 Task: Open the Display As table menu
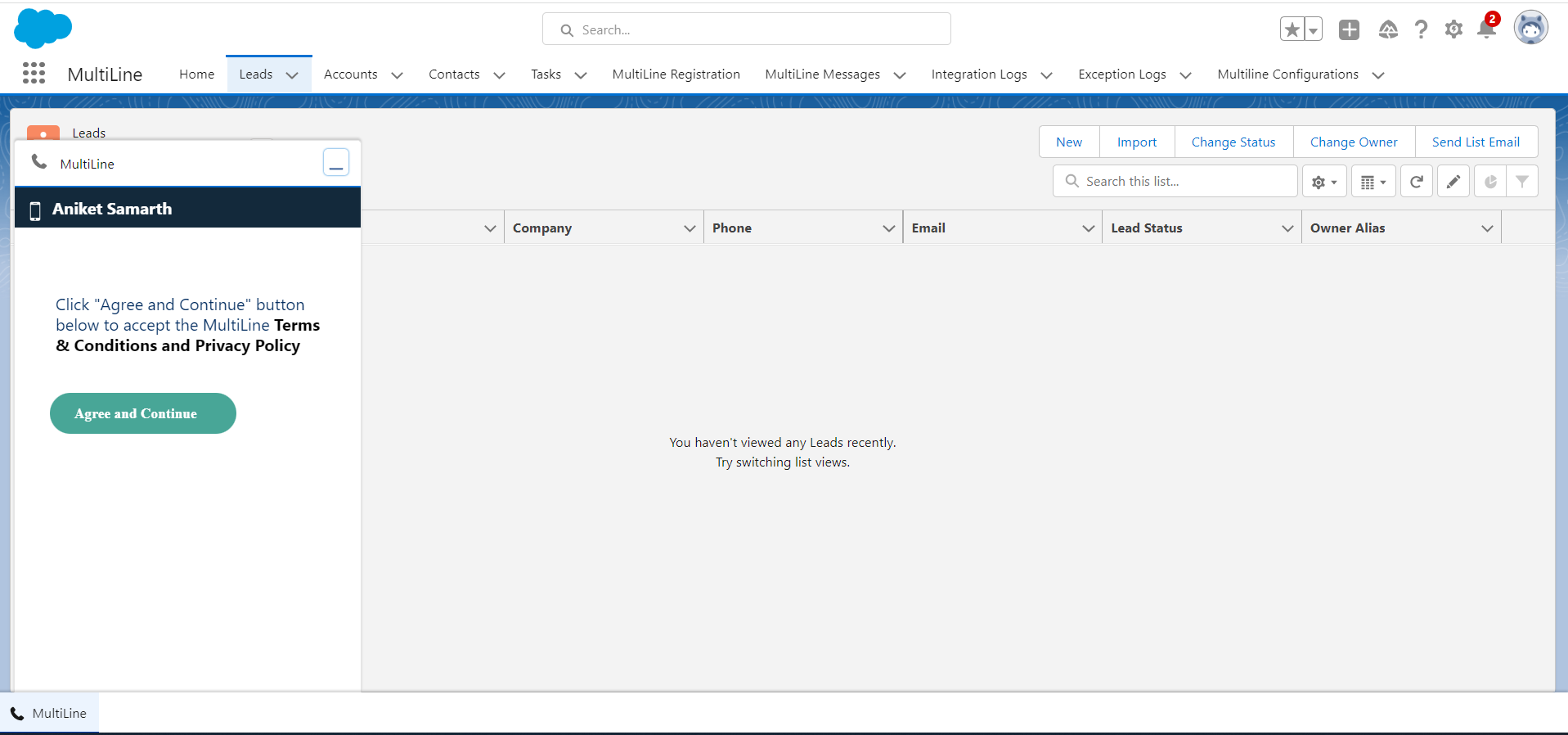[x=1373, y=182]
